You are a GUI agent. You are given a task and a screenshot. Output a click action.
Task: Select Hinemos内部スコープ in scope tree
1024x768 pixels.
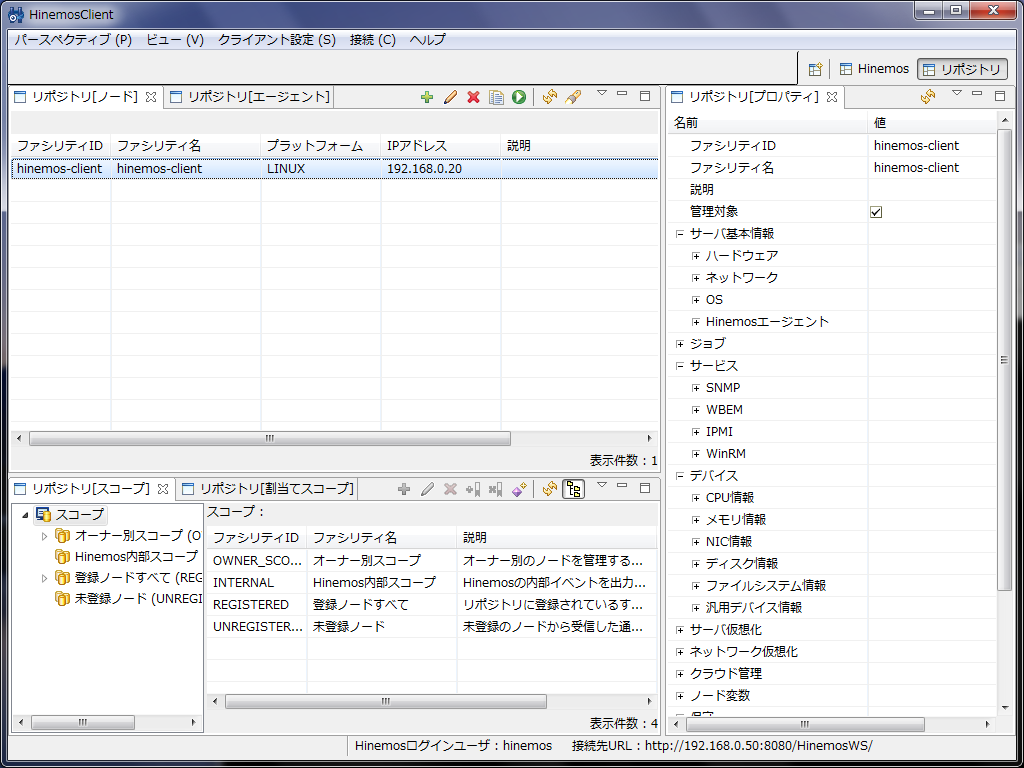[136, 556]
